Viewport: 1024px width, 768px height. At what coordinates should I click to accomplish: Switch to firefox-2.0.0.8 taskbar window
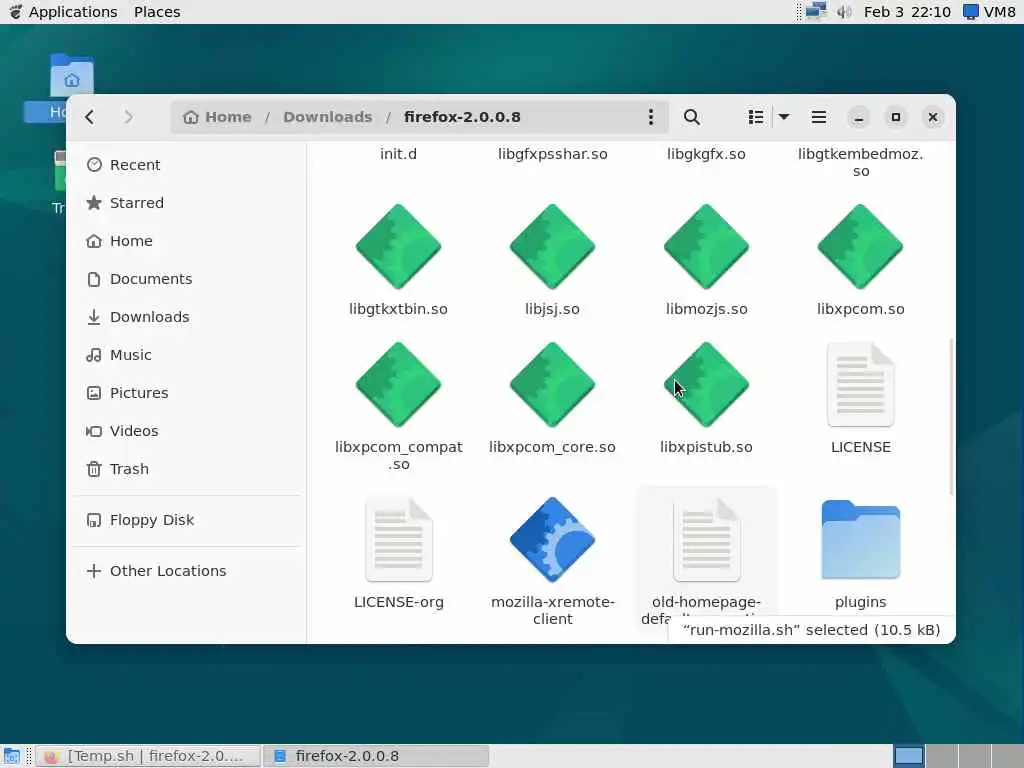[376, 756]
